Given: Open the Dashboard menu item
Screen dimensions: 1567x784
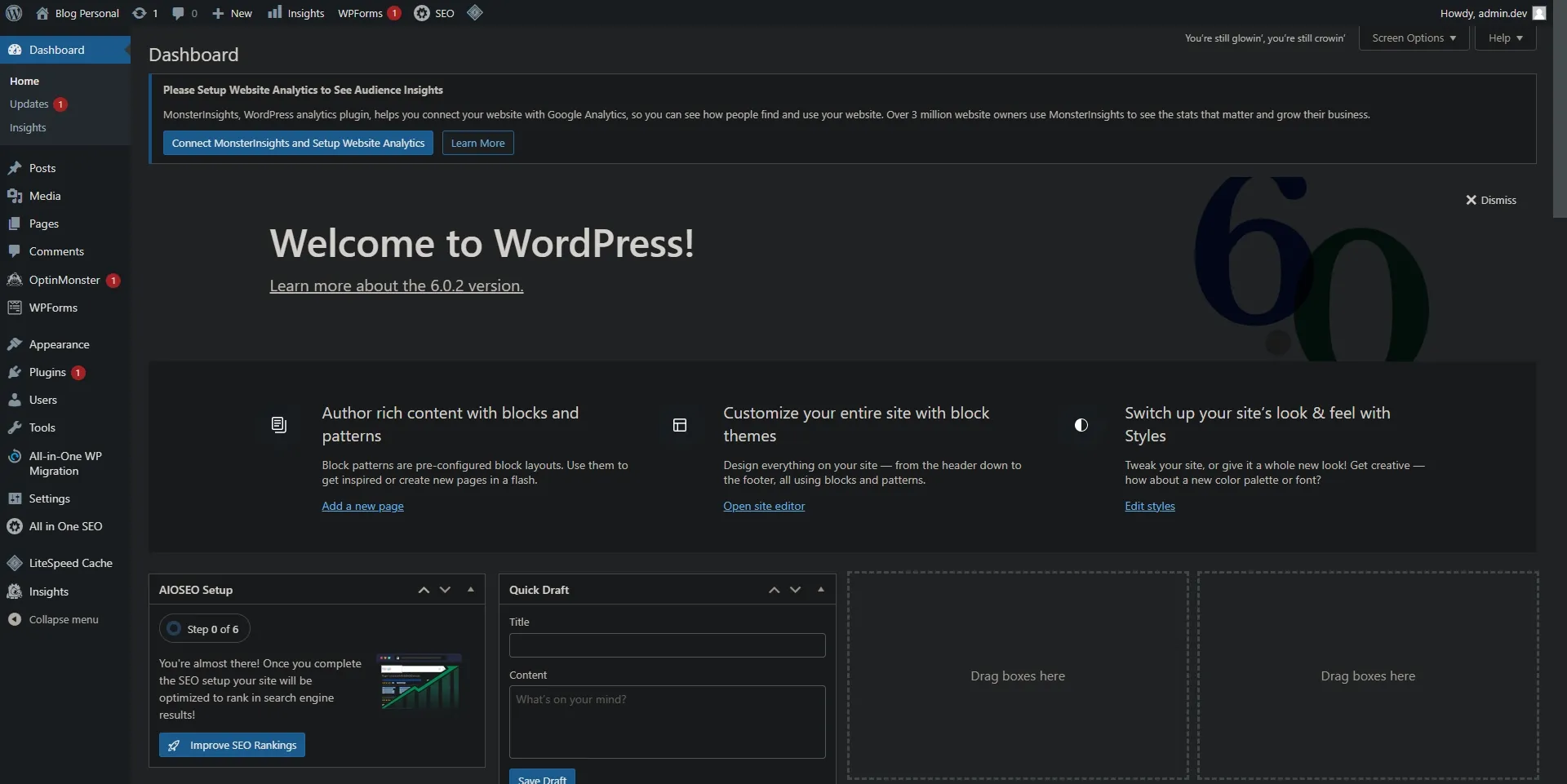Looking at the screenshot, I should click(x=65, y=50).
